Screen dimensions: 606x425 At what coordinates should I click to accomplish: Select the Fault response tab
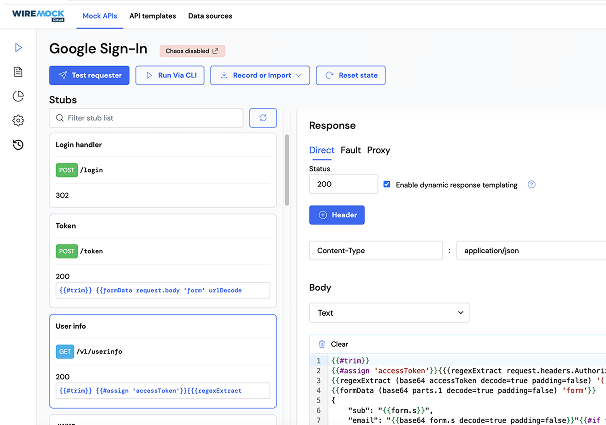click(350, 150)
